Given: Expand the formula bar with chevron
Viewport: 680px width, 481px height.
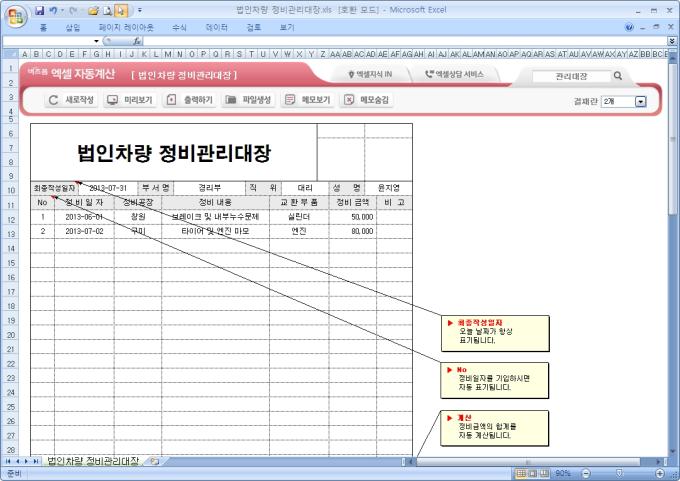Looking at the screenshot, I should pos(672,41).
